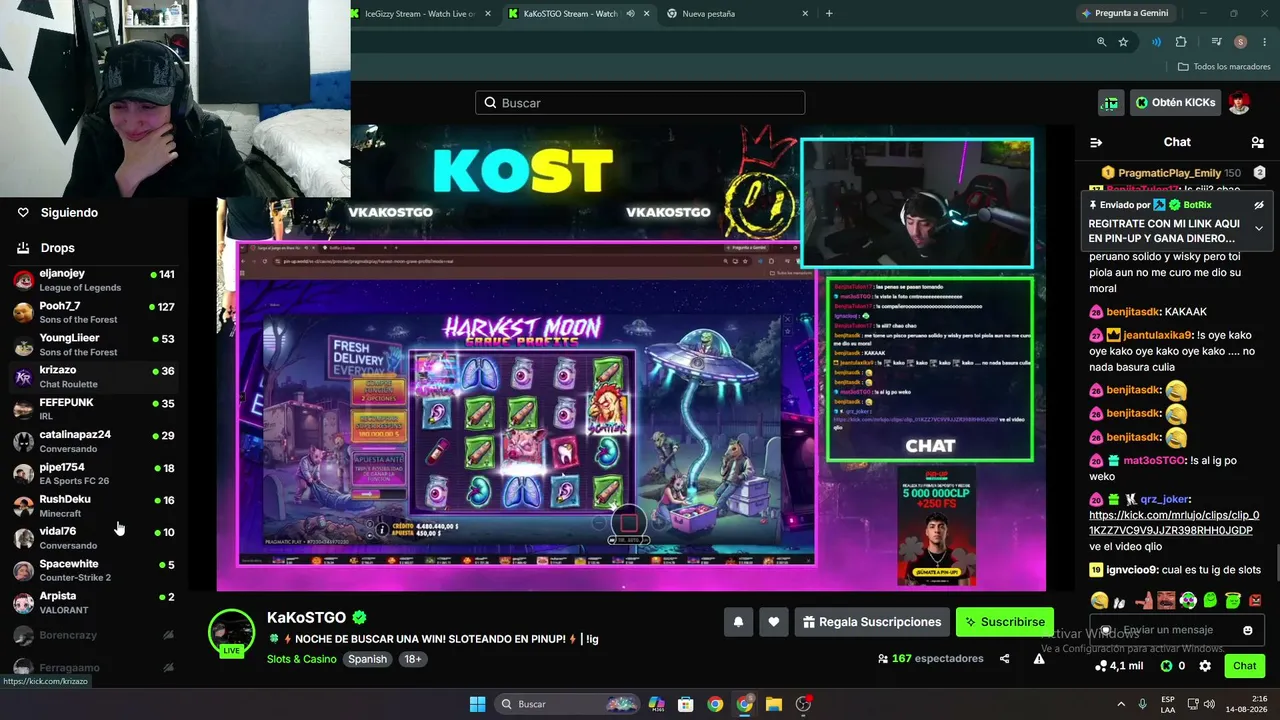Send message with the green Chat button
Screen dimensions: 1280x720
pos(1244,666)
